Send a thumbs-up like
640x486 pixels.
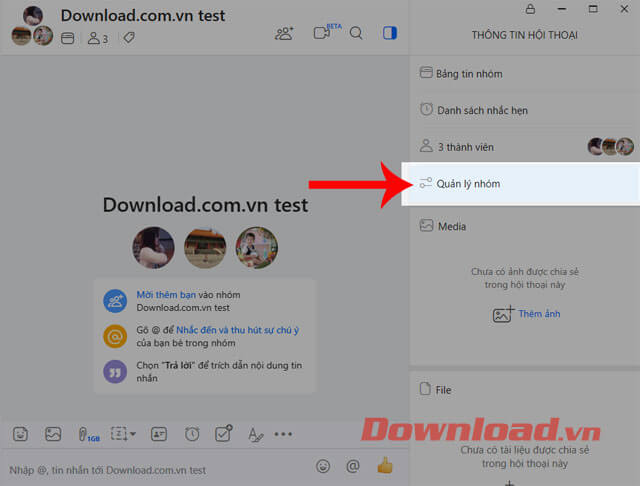[385, 465]
